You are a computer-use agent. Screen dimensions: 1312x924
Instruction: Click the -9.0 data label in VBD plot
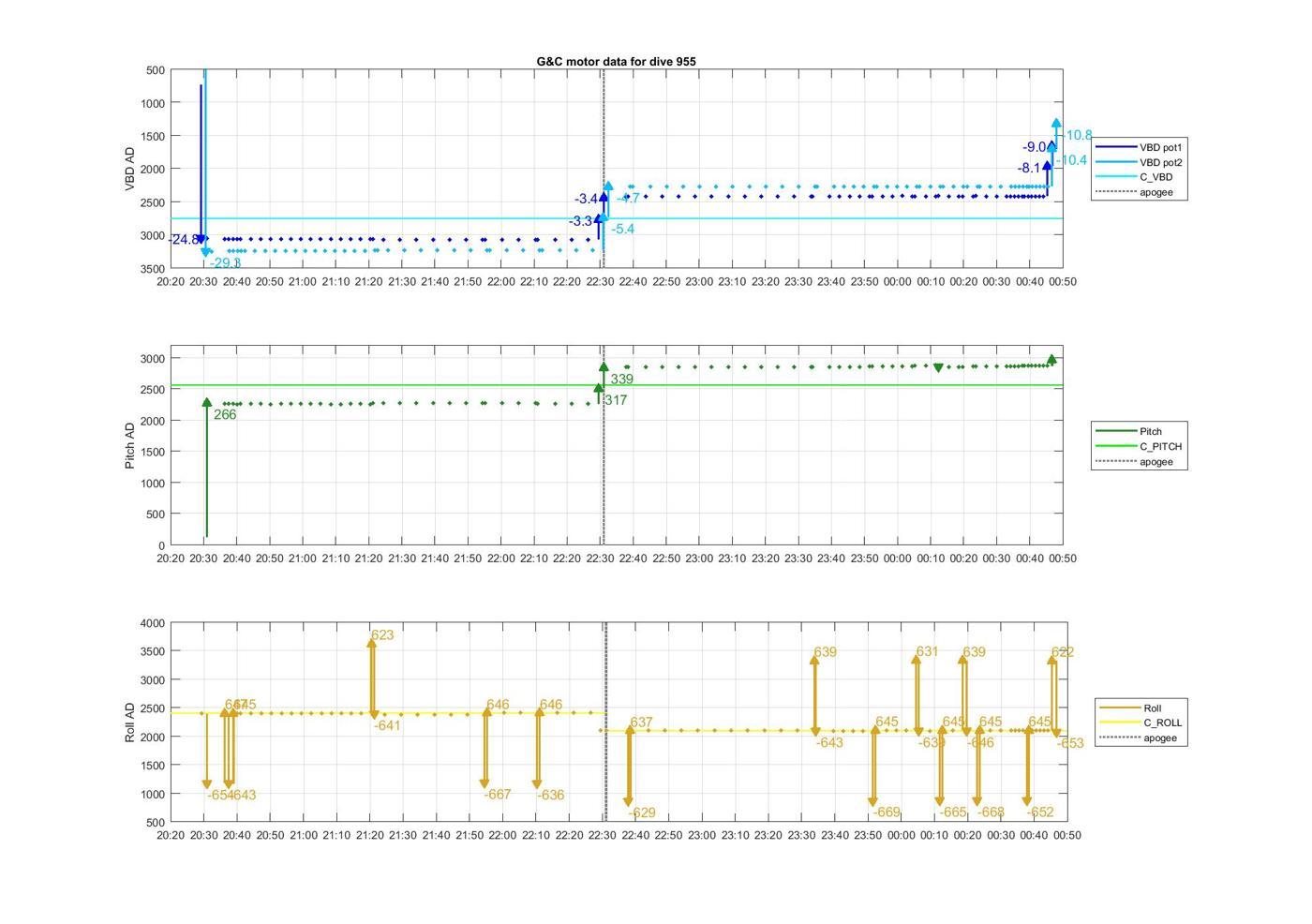pyautogui.click(x=1035, y=147)
